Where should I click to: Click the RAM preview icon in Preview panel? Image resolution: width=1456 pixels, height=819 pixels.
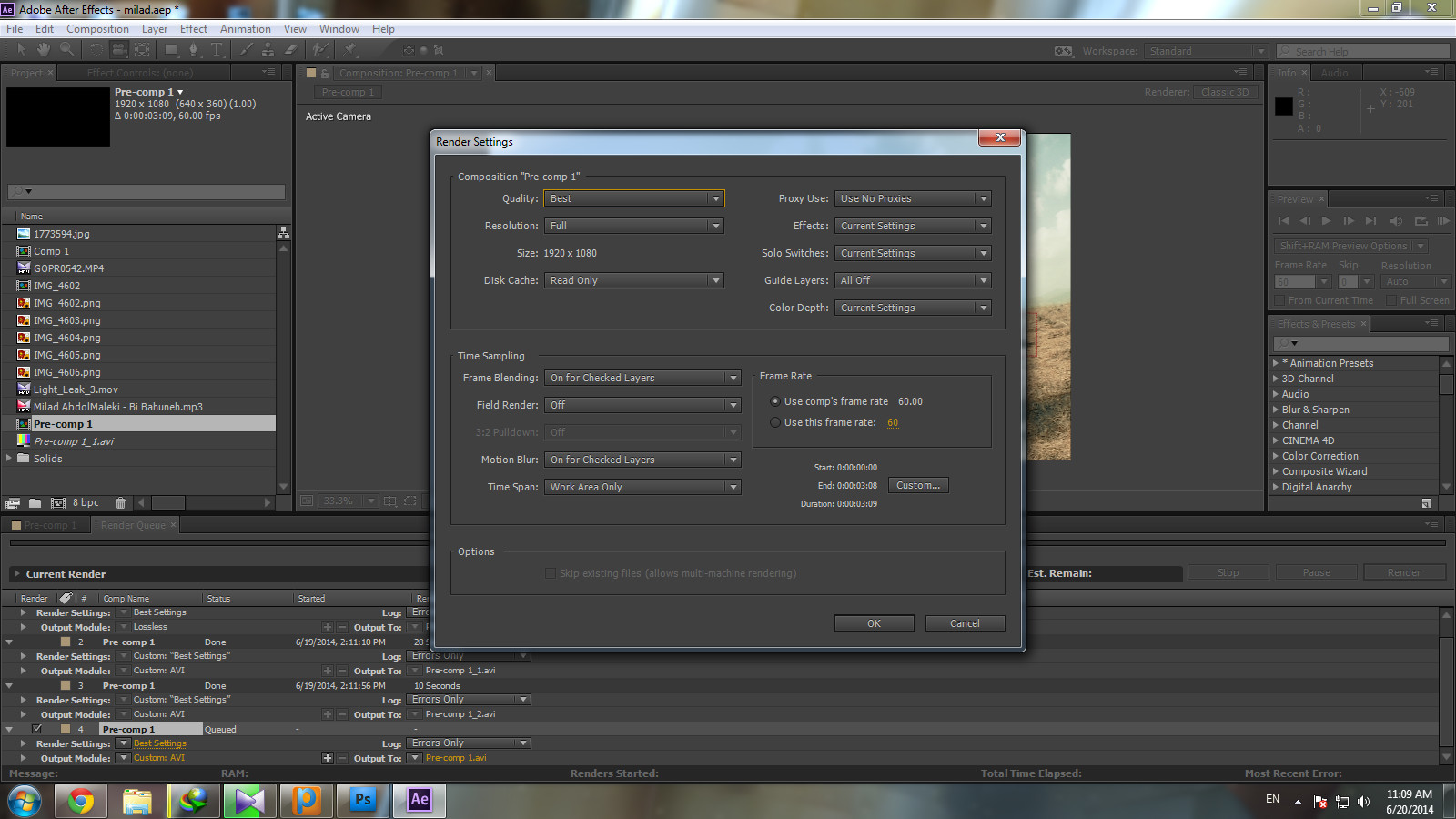pos(1442,220)
